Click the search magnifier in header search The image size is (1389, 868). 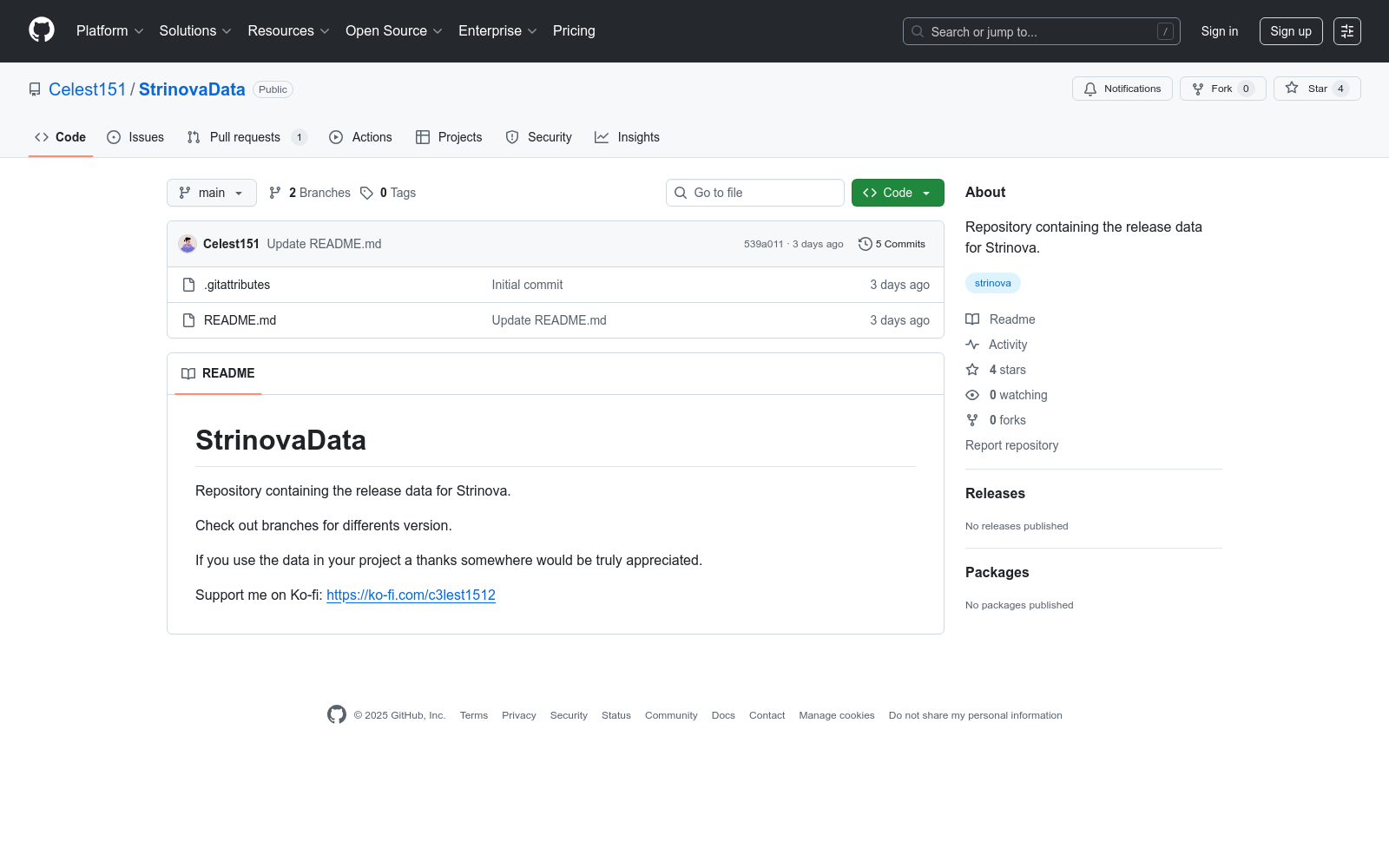pos(918,31)
